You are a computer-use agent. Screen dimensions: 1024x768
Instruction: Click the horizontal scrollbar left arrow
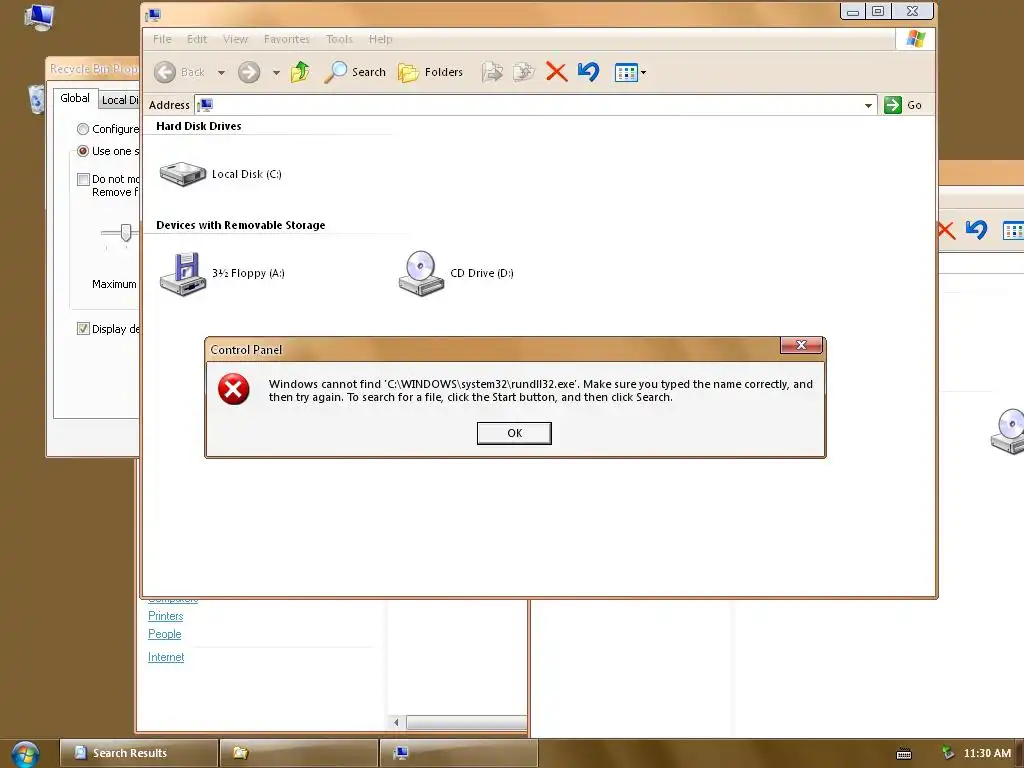[396, 722]
